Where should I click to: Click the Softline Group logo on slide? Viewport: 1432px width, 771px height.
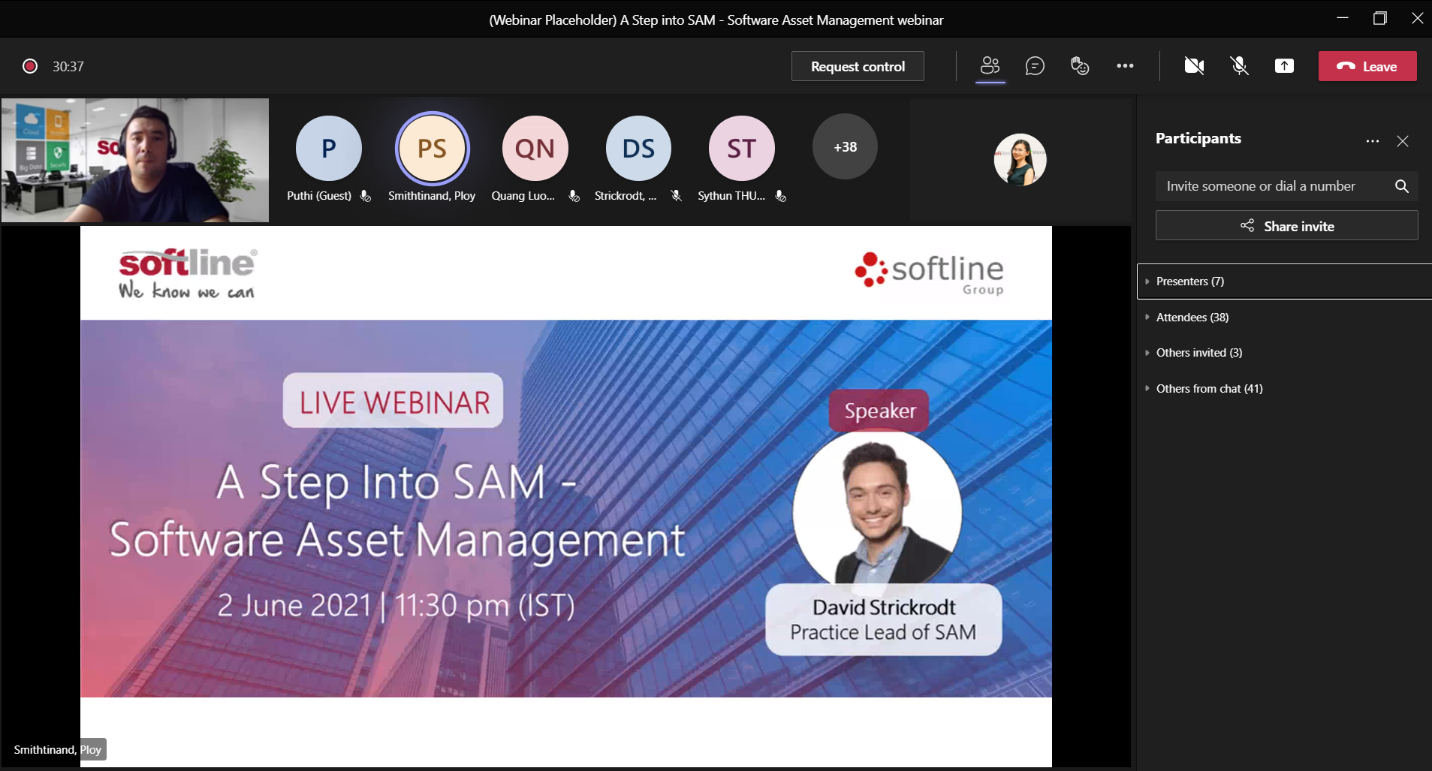point(929,273)
